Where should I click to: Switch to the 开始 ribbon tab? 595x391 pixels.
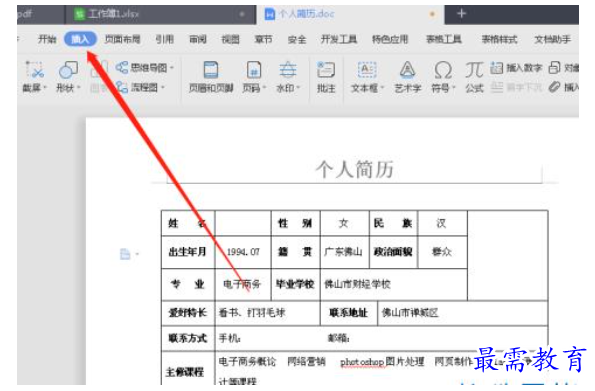47,39
